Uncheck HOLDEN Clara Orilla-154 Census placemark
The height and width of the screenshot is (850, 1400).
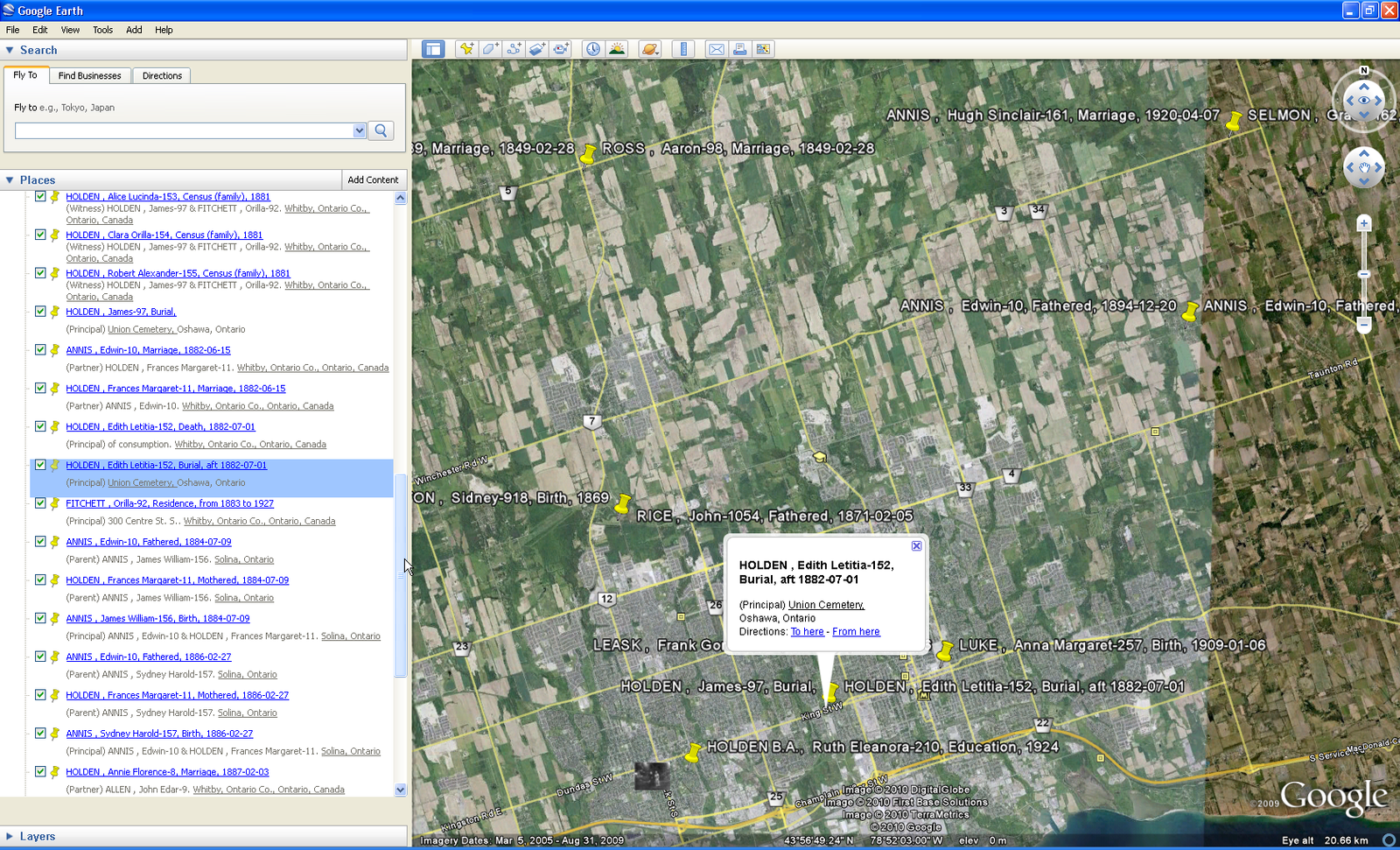[x=40, y=235]
